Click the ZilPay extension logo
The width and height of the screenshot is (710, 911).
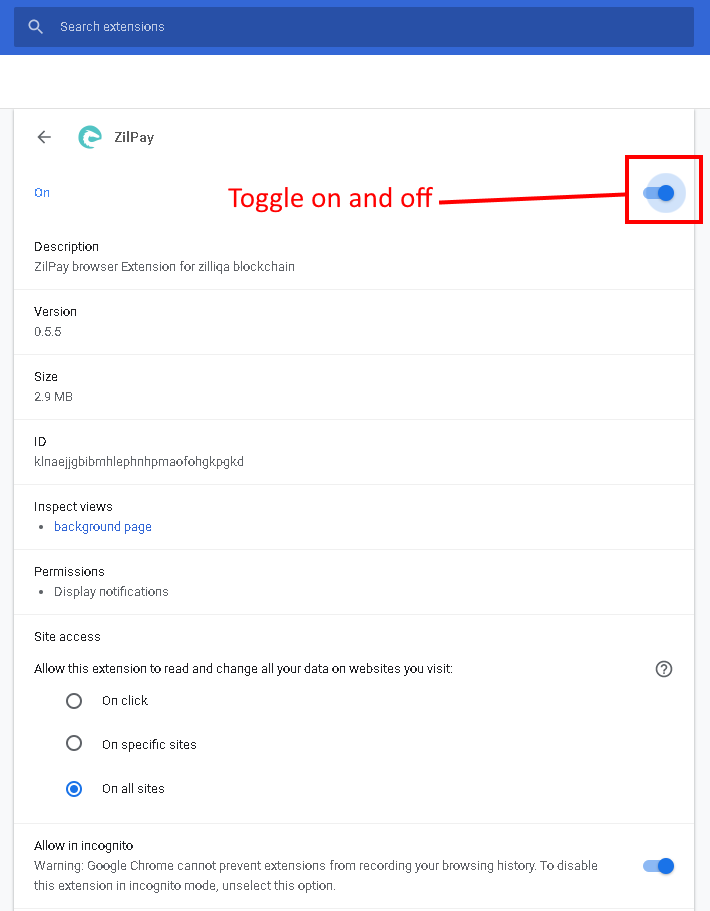click(x=90, y=137)
